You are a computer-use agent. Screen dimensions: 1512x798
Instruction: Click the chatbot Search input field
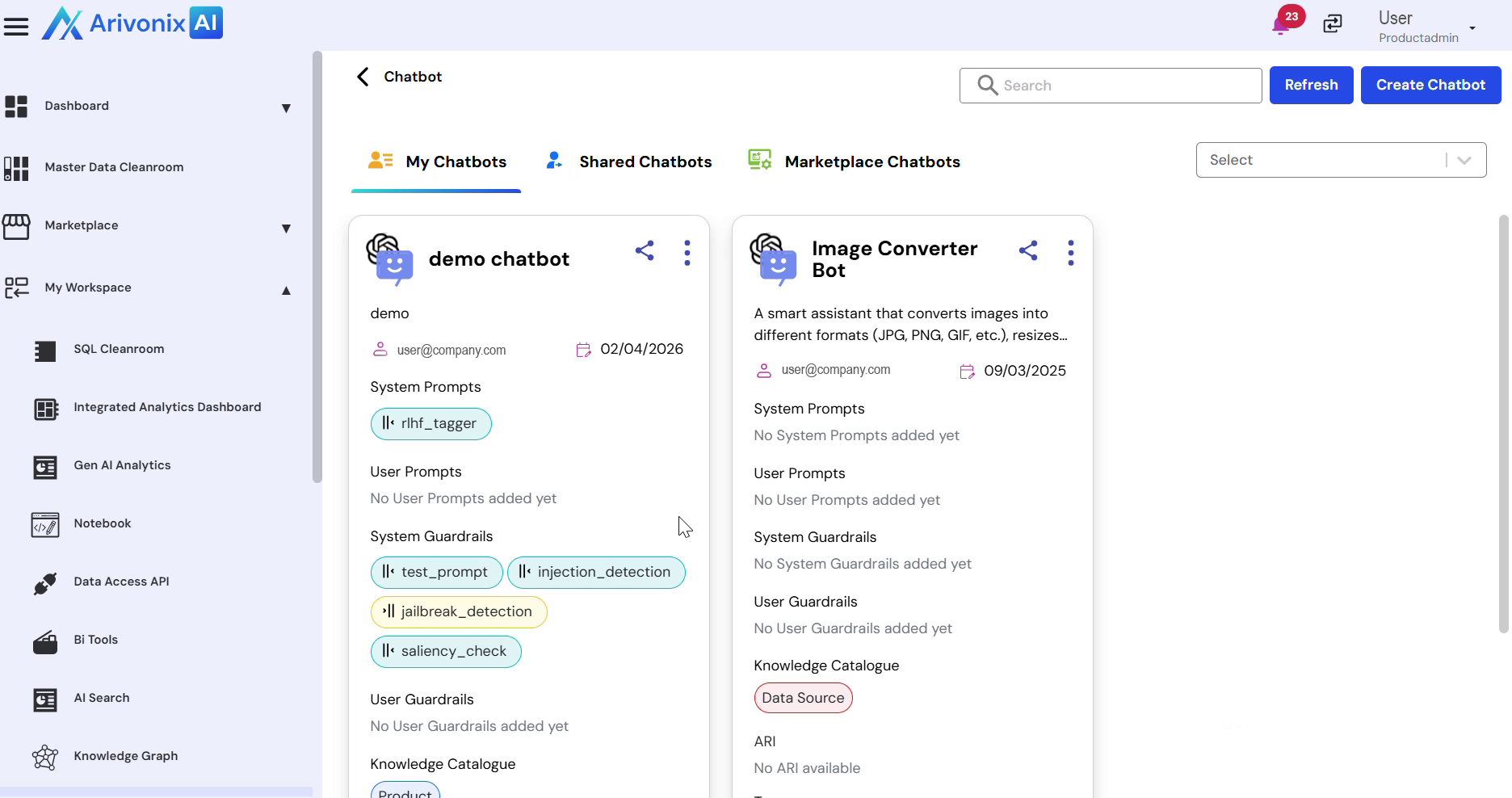(x=1123, y=86)
